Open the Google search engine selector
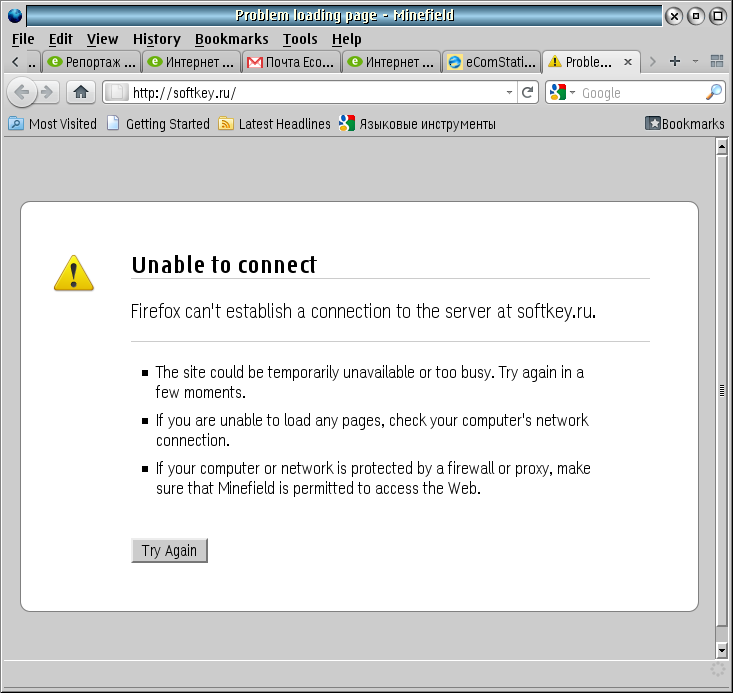The width and height of the screenshot is (733, 693). click(562, 92)
